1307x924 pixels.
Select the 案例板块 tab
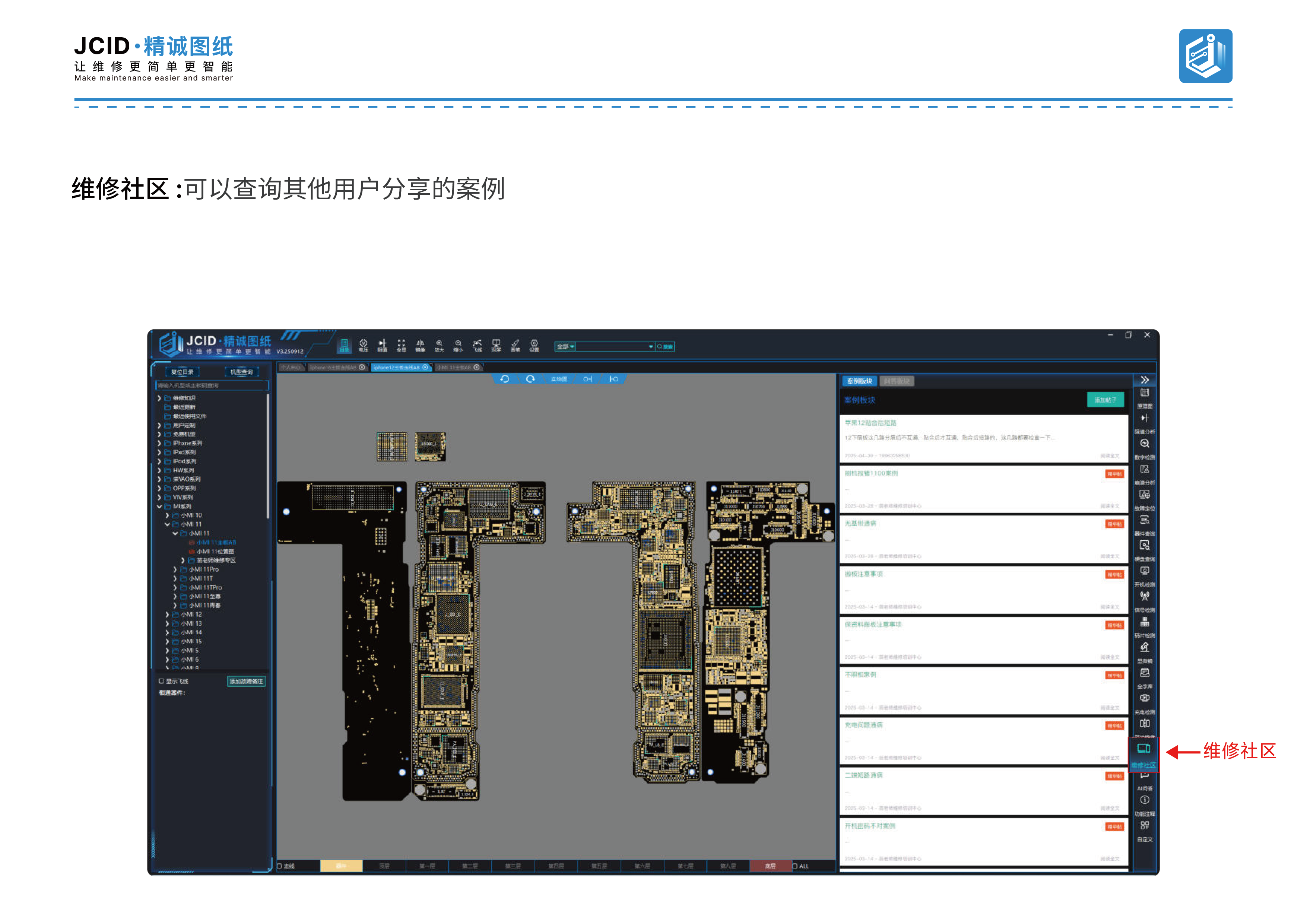click(x=860, y=381)
